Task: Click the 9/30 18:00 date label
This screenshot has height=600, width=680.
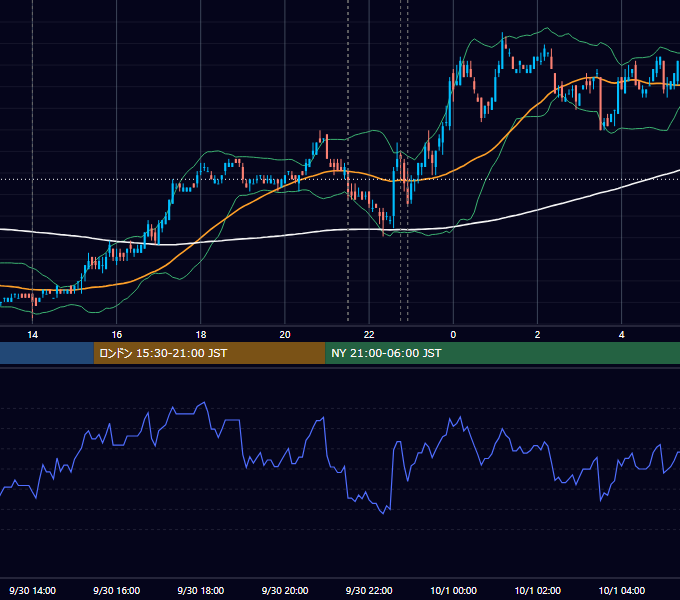Action: click(201, 590)
